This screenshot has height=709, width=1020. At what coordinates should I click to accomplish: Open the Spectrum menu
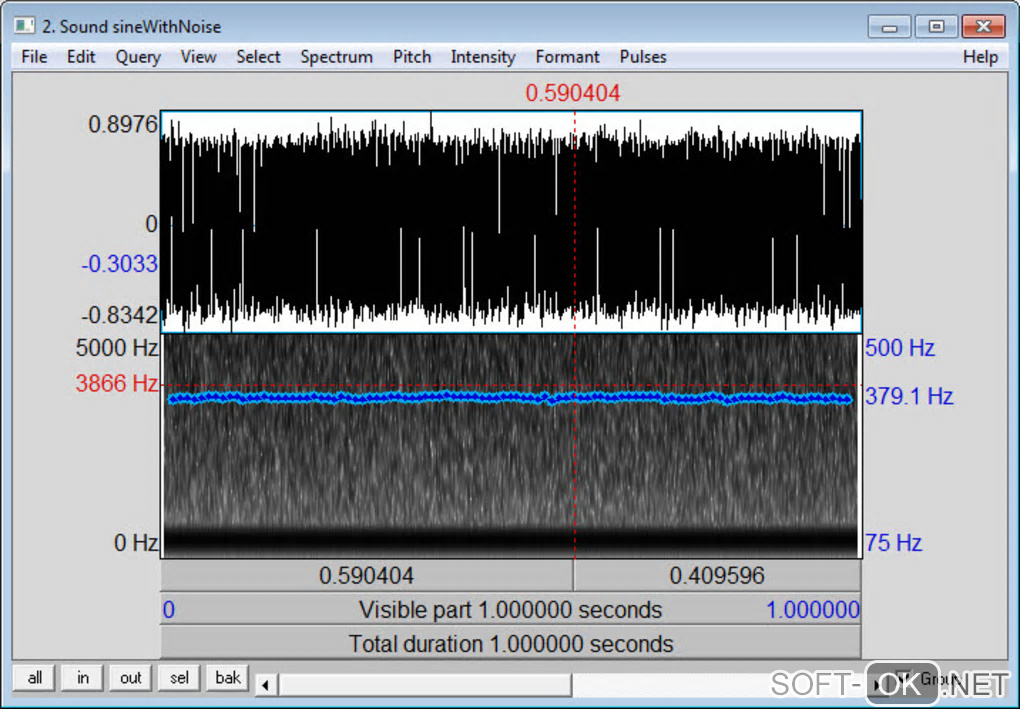tap(336, 57)
